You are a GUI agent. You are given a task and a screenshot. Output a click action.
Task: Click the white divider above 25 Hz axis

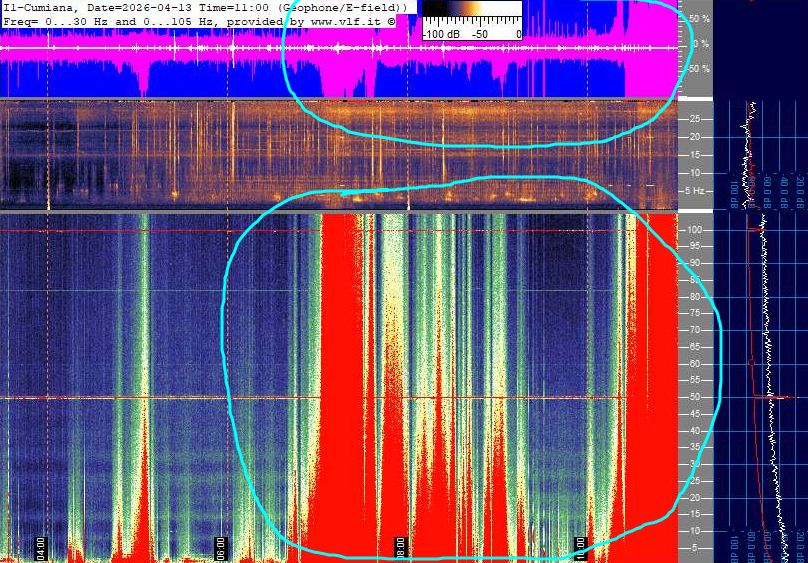click(x=695, y=99)
